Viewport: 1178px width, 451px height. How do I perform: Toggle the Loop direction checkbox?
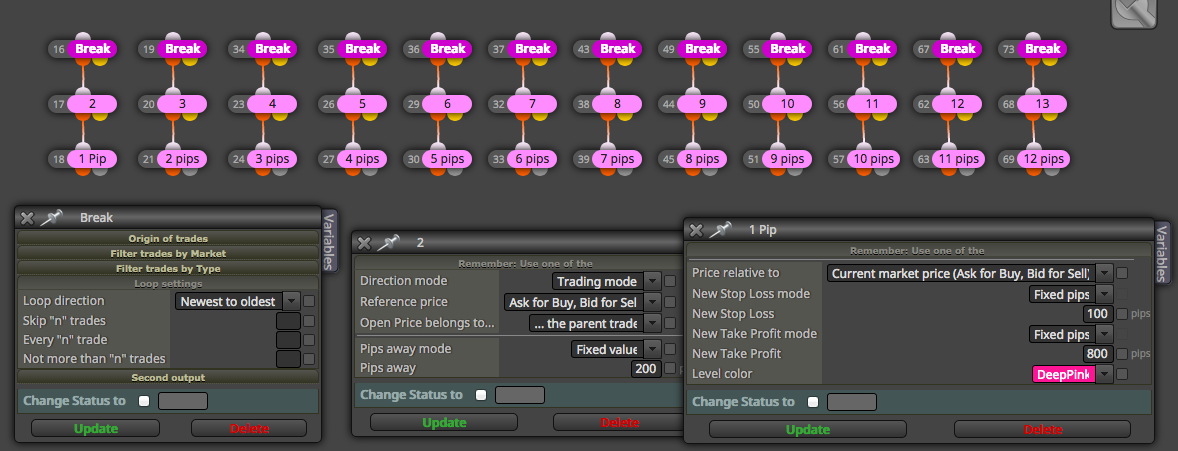[309, 301]
